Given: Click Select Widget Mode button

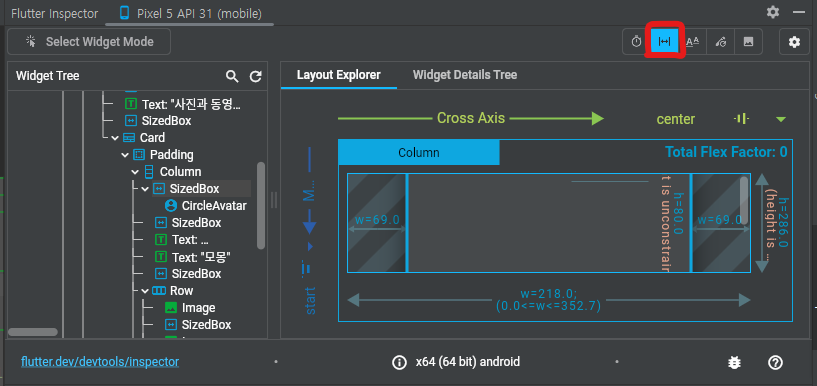Looking at the screenshot, I should coord(89,42).
